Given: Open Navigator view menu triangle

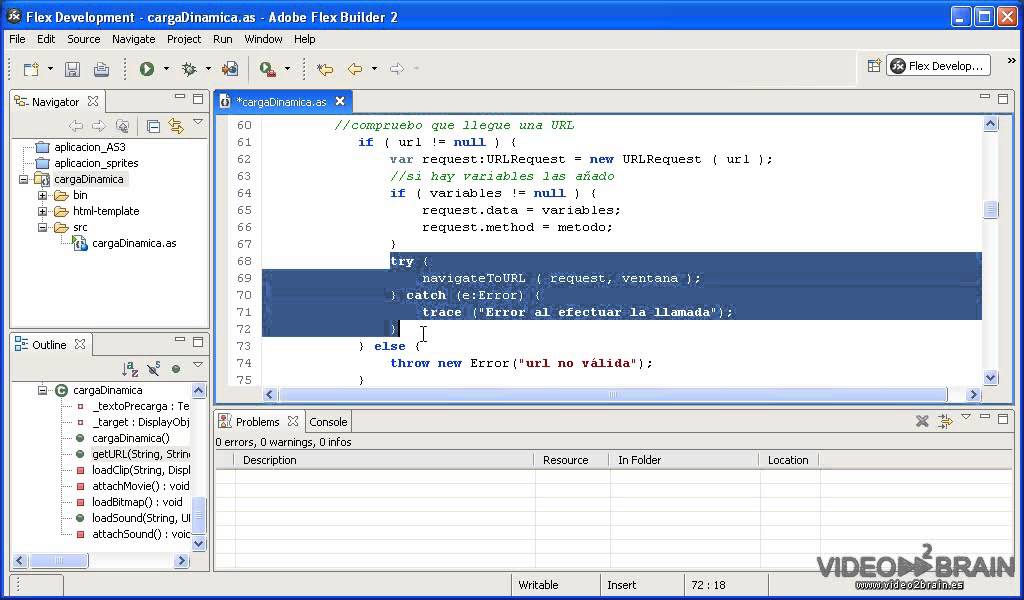Looking at the screenshot, I should 198,122.
